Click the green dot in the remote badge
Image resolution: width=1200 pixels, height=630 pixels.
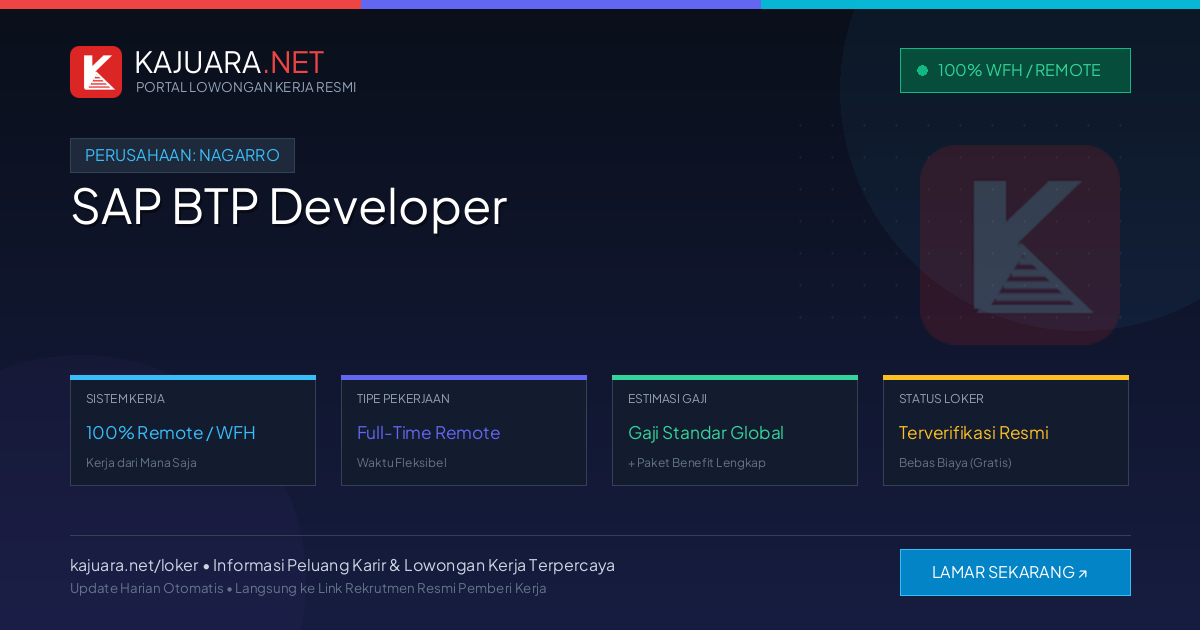point(922,70)
